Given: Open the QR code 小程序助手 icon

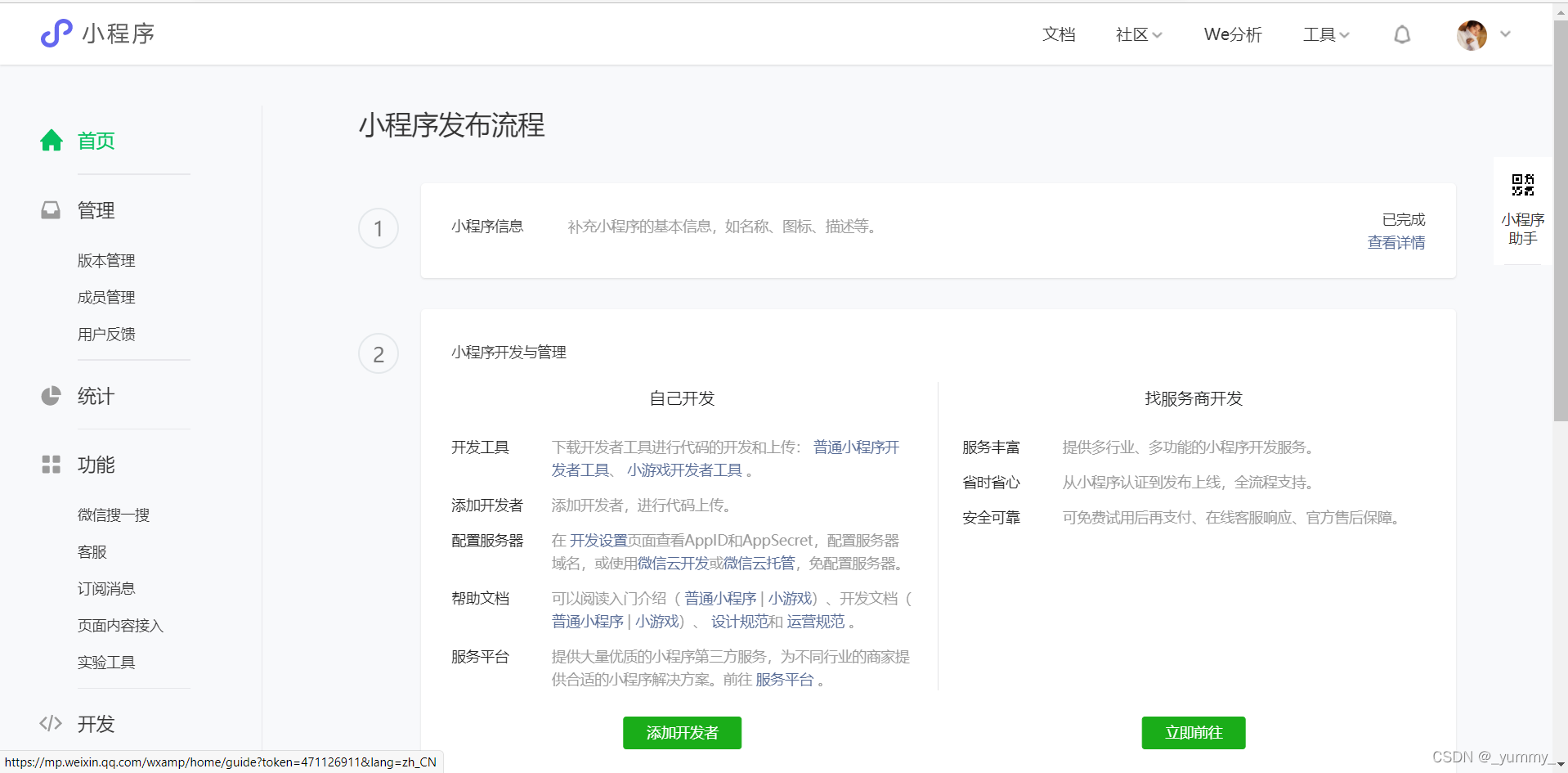Looking at the screenshot, I should coord(1523,185).
